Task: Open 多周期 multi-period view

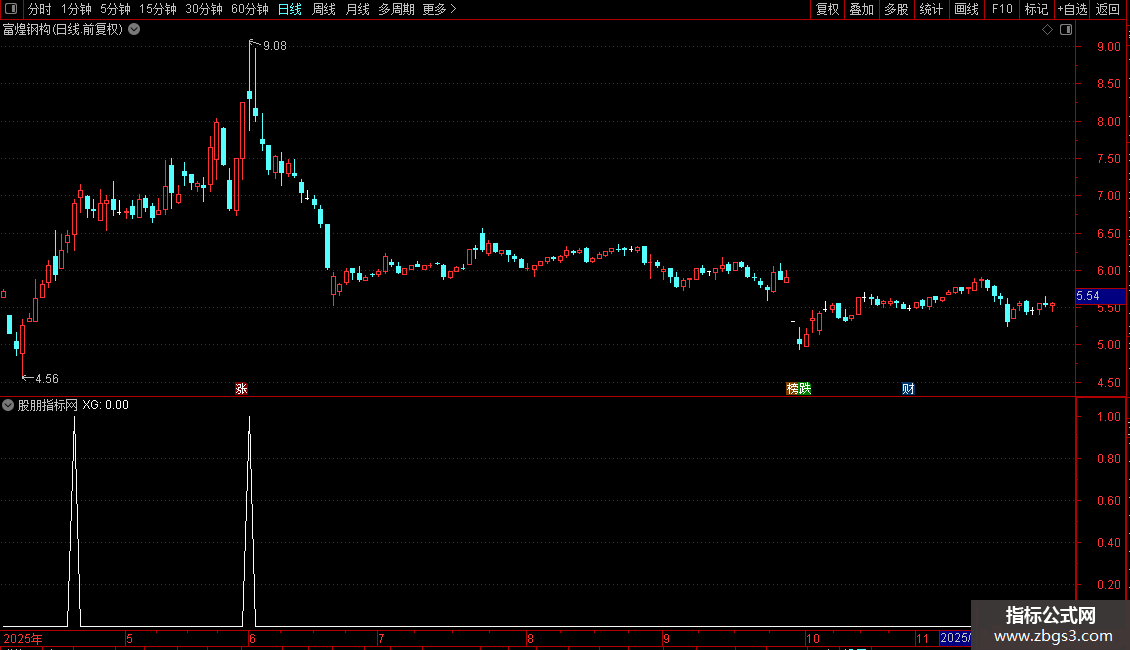Action: [396, 9]
